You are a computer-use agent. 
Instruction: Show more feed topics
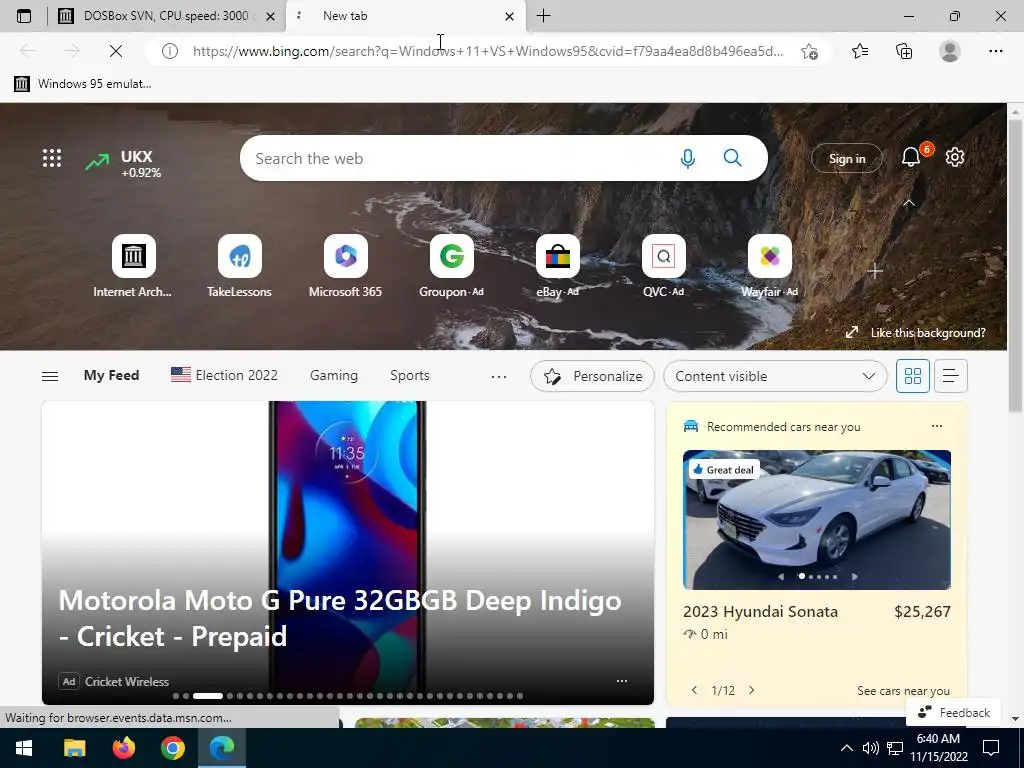pyautogui.click(x=499, y=376)
